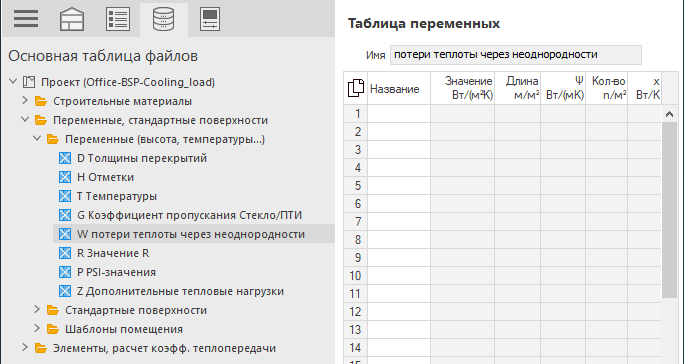
Task: Select row header number 5
Action: click(356, 185)
